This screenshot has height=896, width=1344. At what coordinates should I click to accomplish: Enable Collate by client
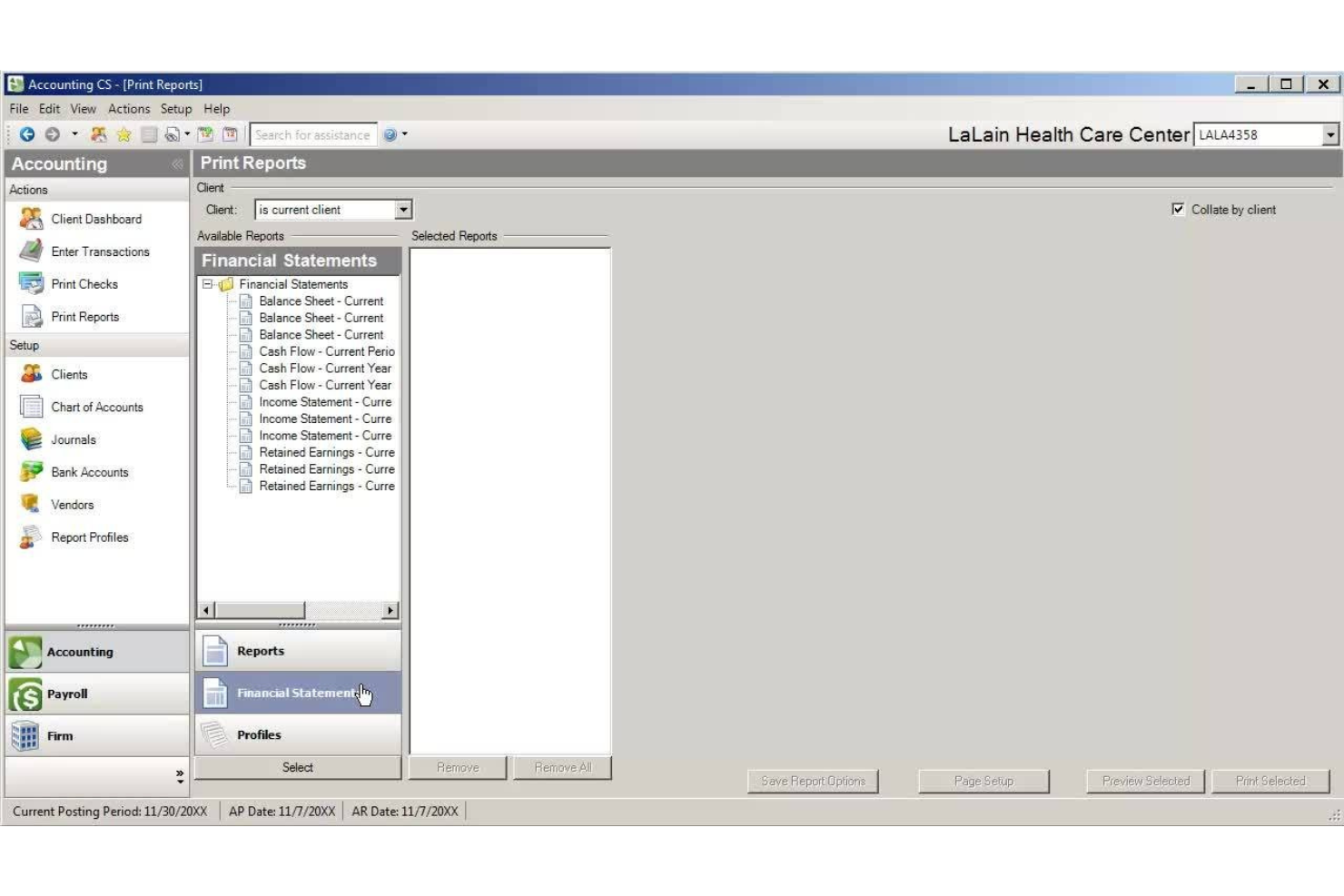pos(1178,209)
